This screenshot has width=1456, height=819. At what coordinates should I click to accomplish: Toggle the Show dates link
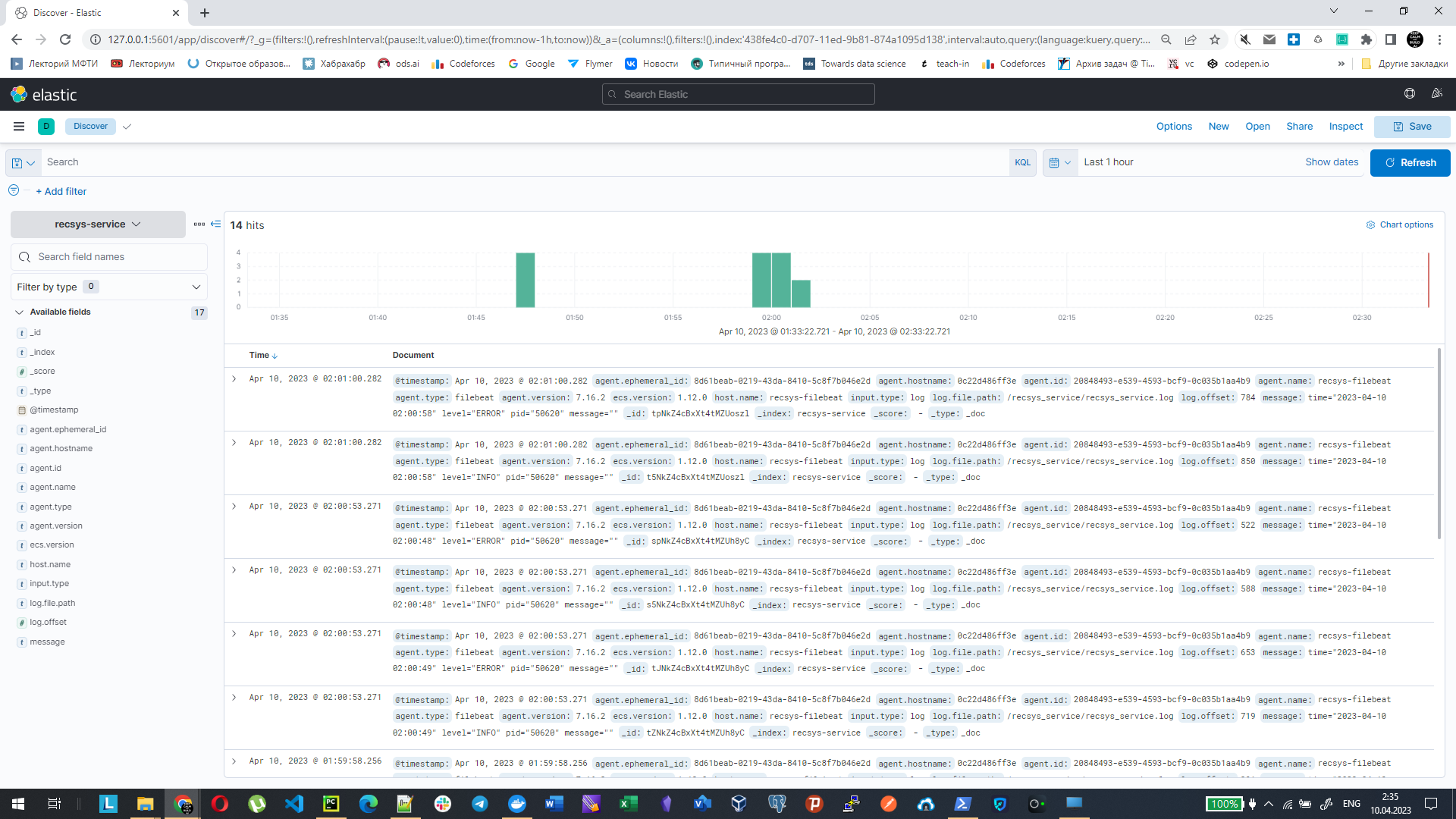pyautogui.click(x=1331, y=162)
